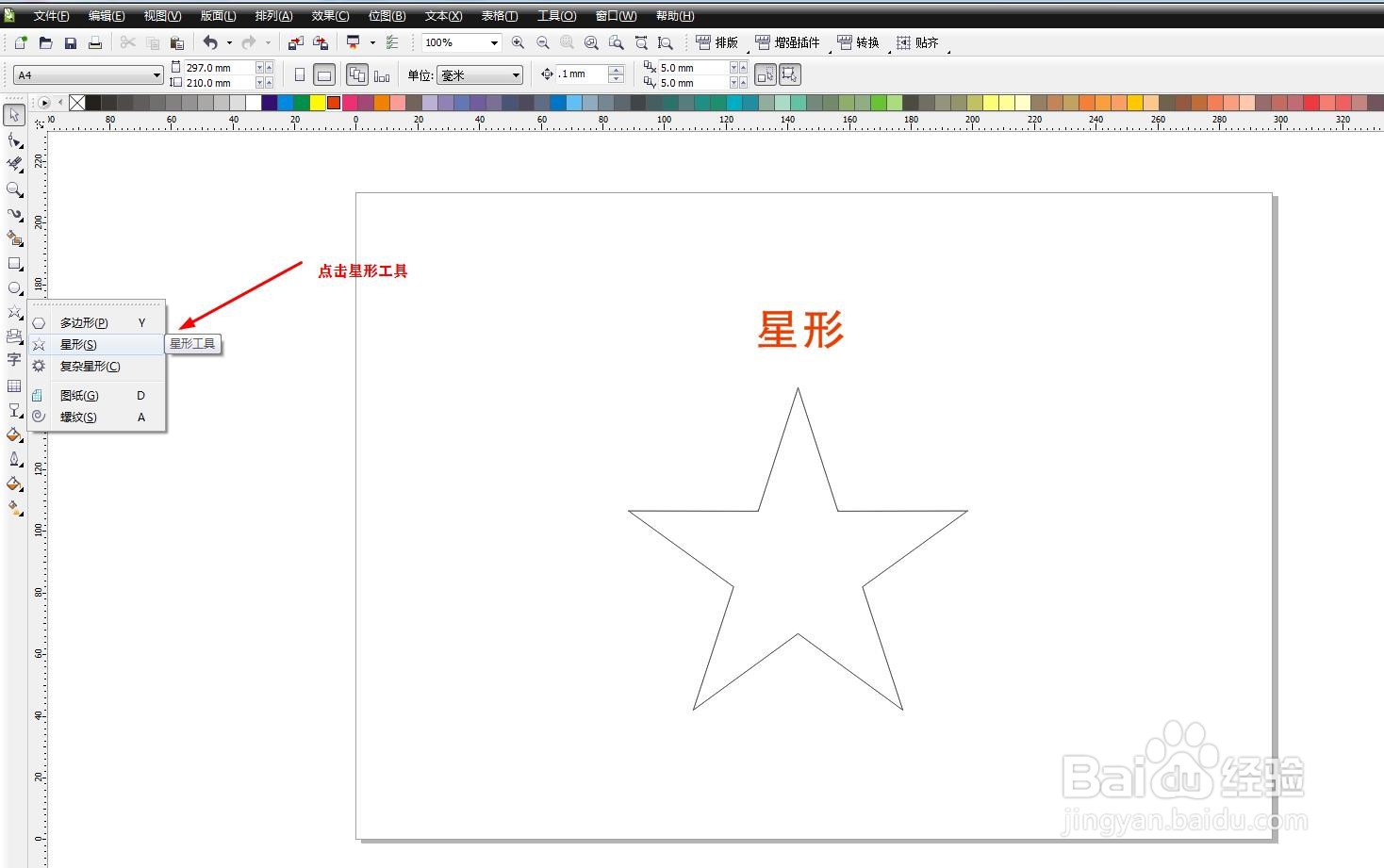Select the Crop tool in toolbox
Viewport: 1384px width, 868px height.
[x=14, y=165]
